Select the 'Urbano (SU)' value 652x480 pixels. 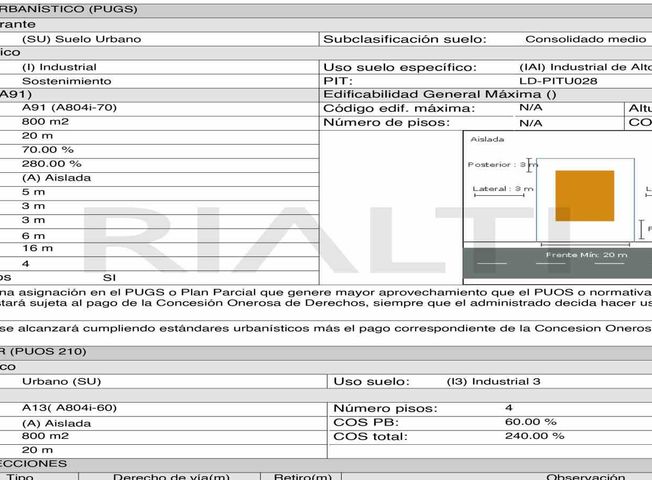62,381
